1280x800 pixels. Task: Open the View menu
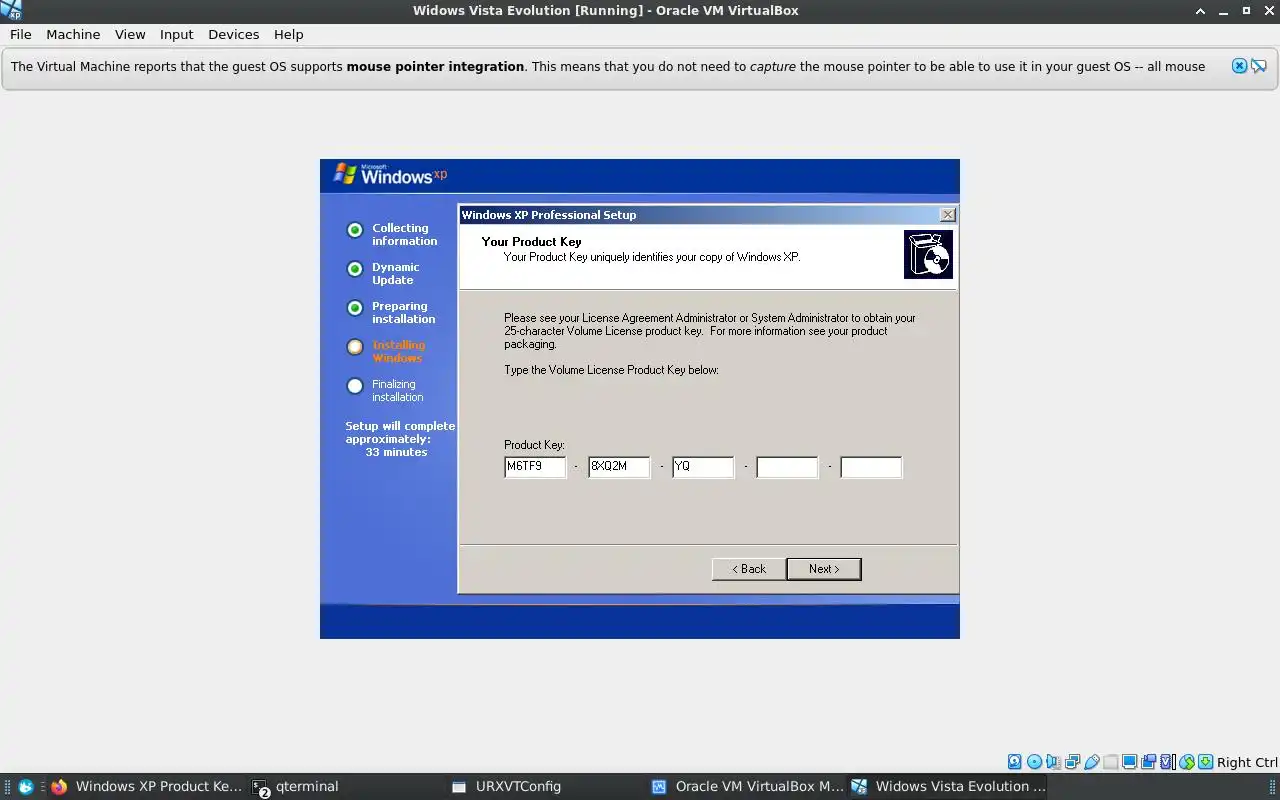130,34
